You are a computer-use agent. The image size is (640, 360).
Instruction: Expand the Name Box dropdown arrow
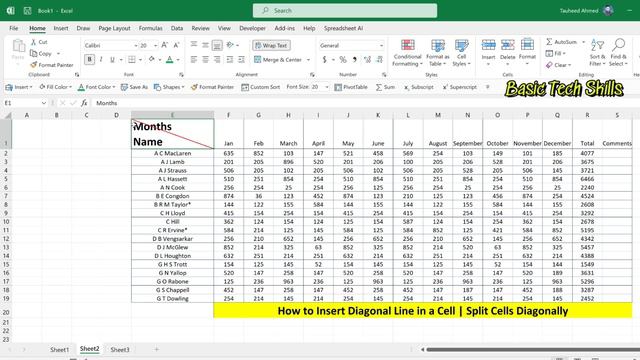pos(44,103)
